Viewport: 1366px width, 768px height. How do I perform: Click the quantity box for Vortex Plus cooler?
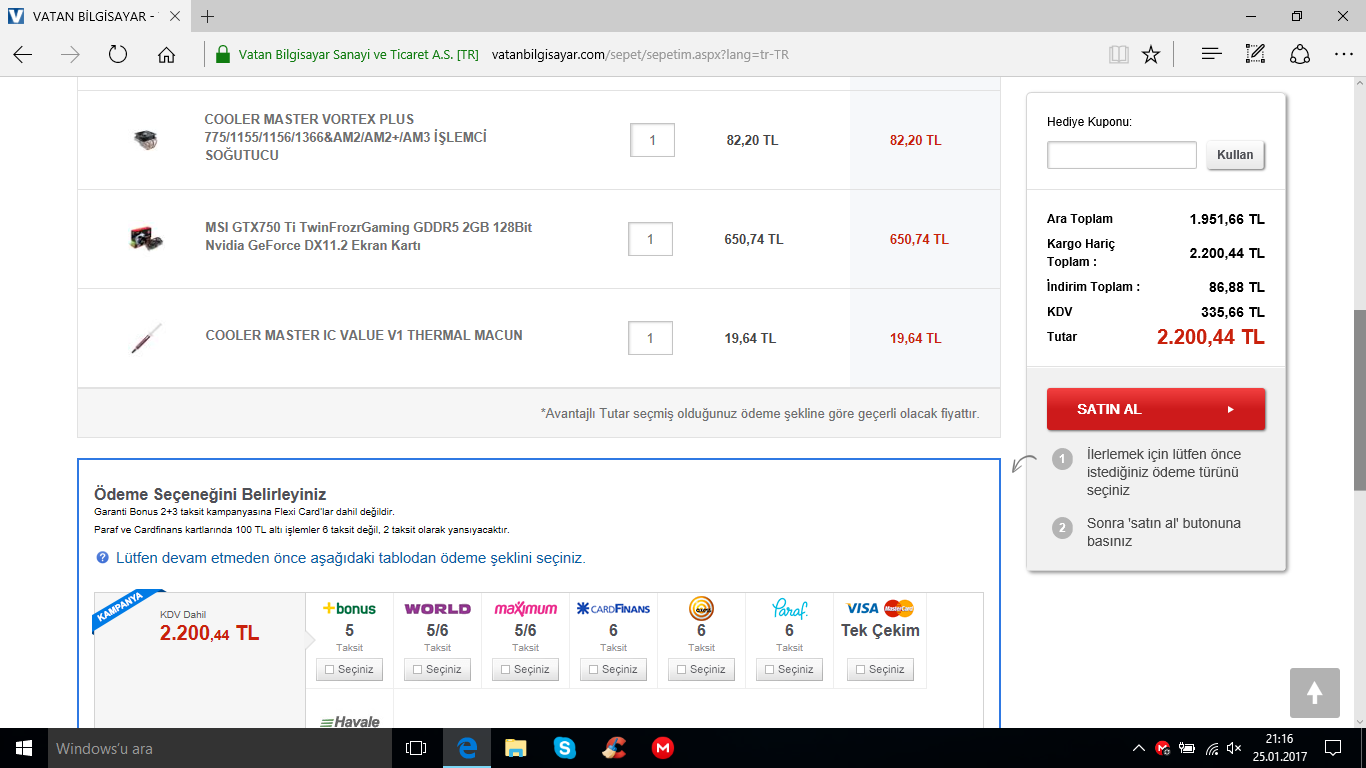coord(652,140)
